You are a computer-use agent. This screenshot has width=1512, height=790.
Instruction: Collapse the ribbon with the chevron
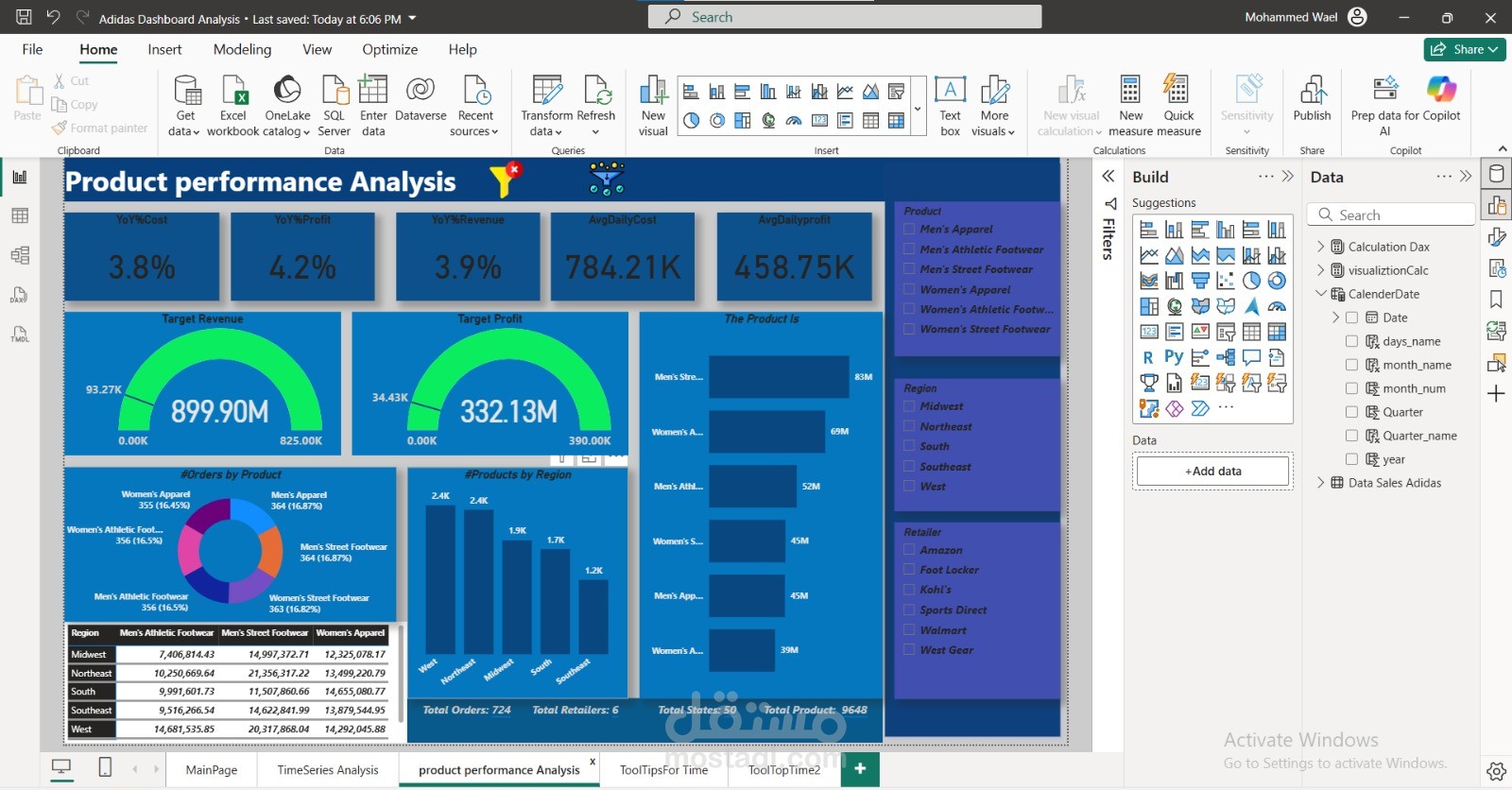pos(1501,149)
